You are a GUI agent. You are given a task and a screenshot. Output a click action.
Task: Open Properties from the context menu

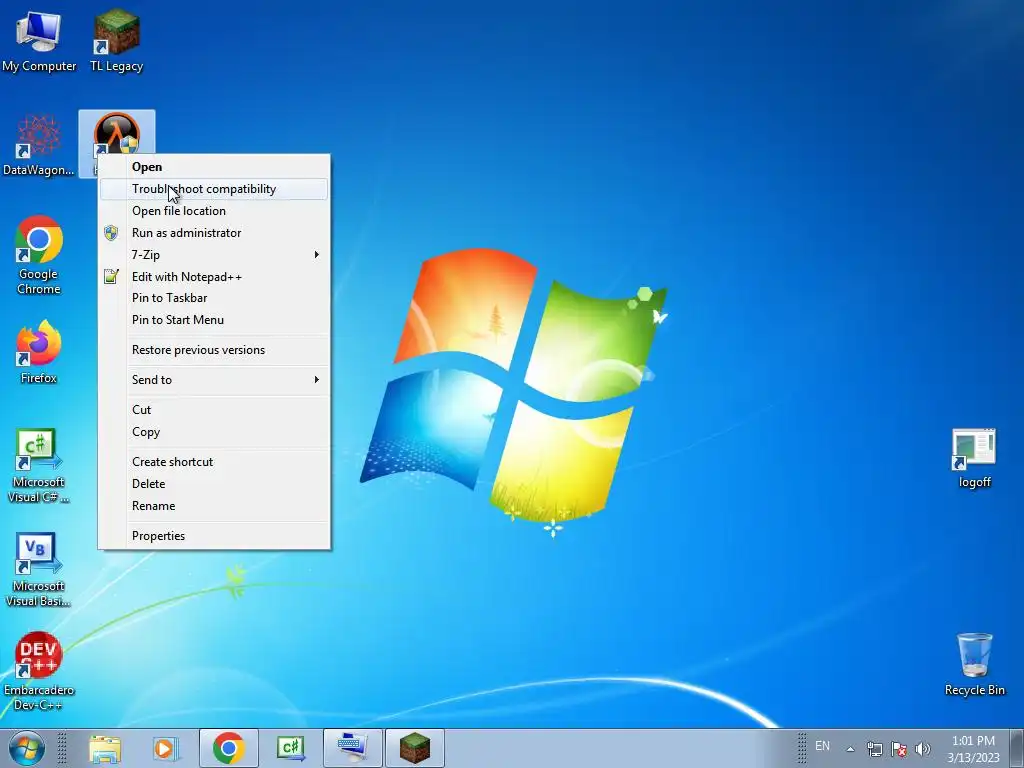click(x=214, y=536)
